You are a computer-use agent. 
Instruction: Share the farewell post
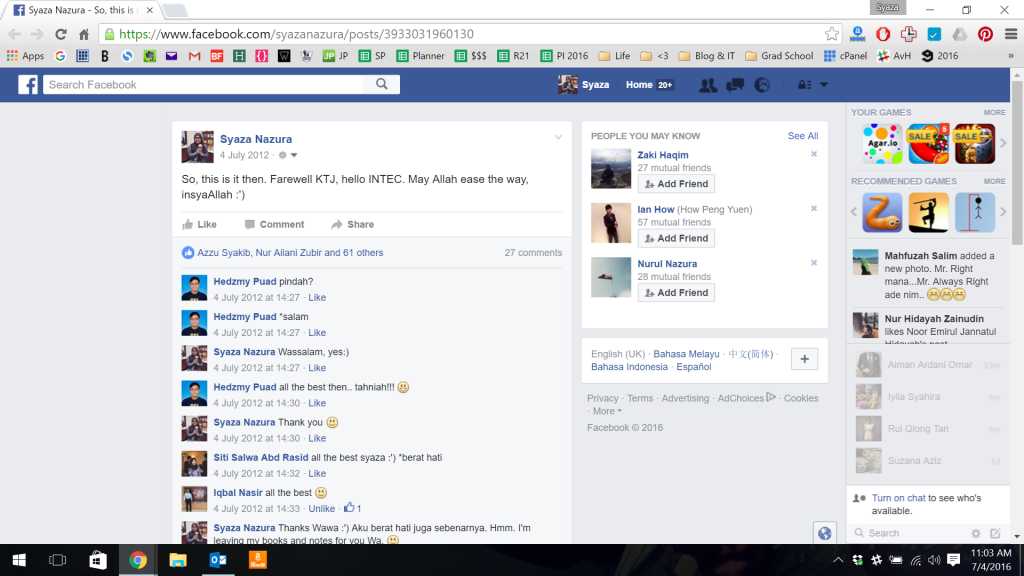point(353,225)
